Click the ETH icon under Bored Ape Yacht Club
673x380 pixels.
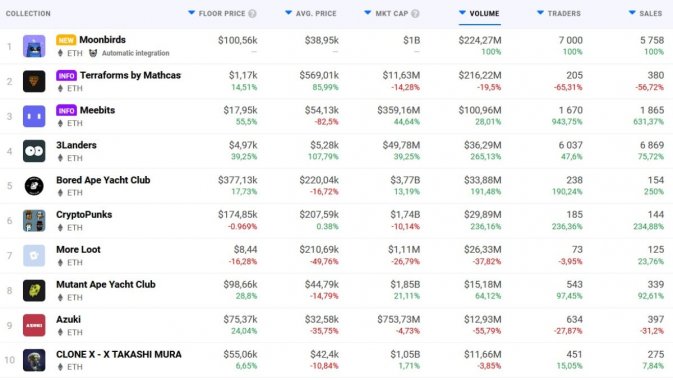click(60, 193)
